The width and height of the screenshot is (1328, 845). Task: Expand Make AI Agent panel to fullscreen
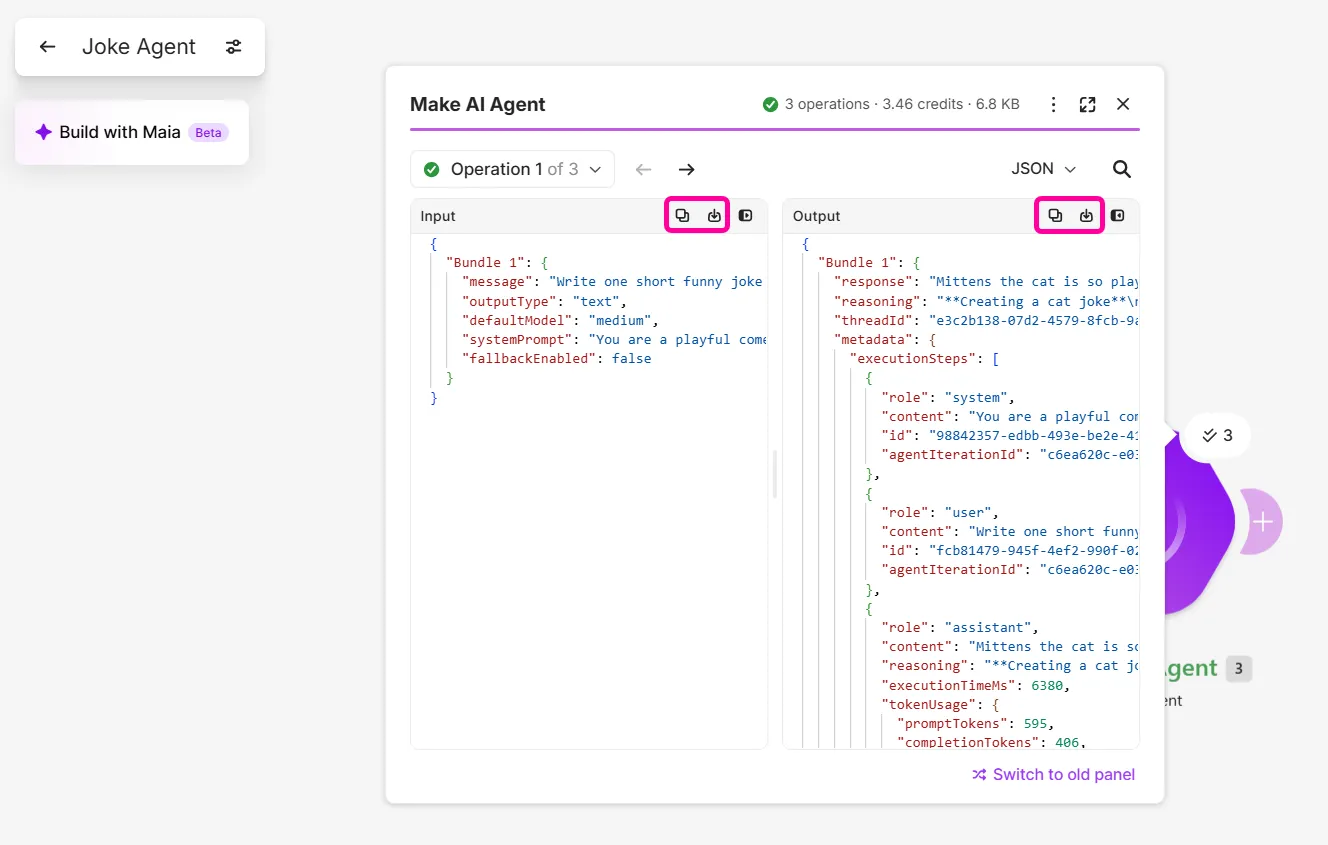click(1088, 104)
